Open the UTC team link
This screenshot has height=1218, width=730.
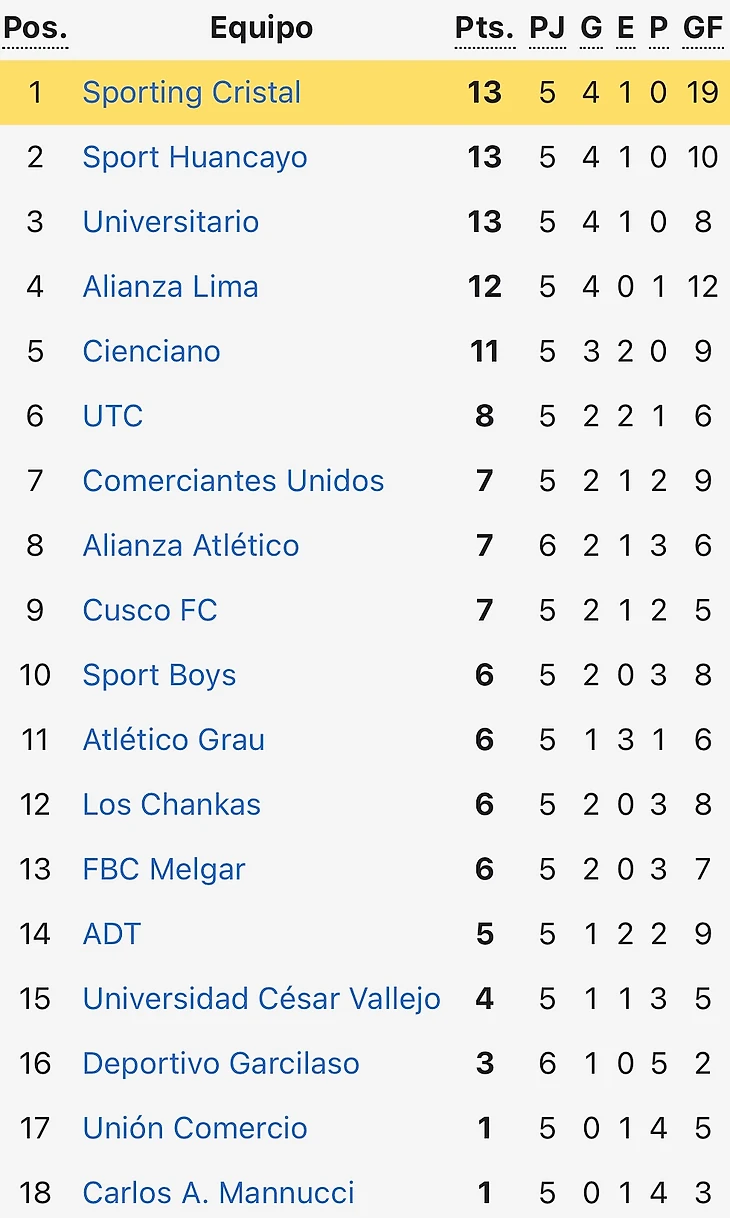(113, 416)
